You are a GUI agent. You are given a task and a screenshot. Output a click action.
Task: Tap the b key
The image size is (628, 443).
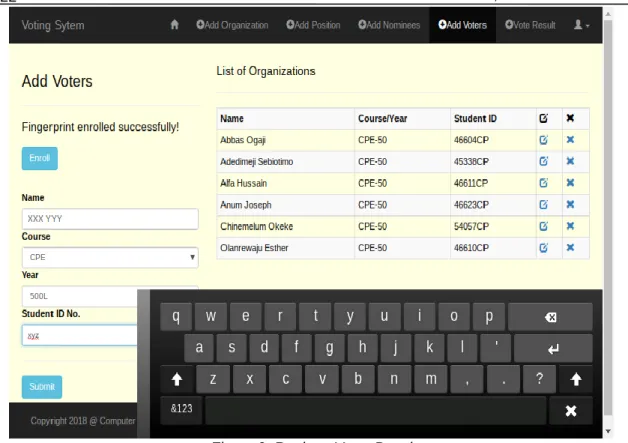pos(358,379)
